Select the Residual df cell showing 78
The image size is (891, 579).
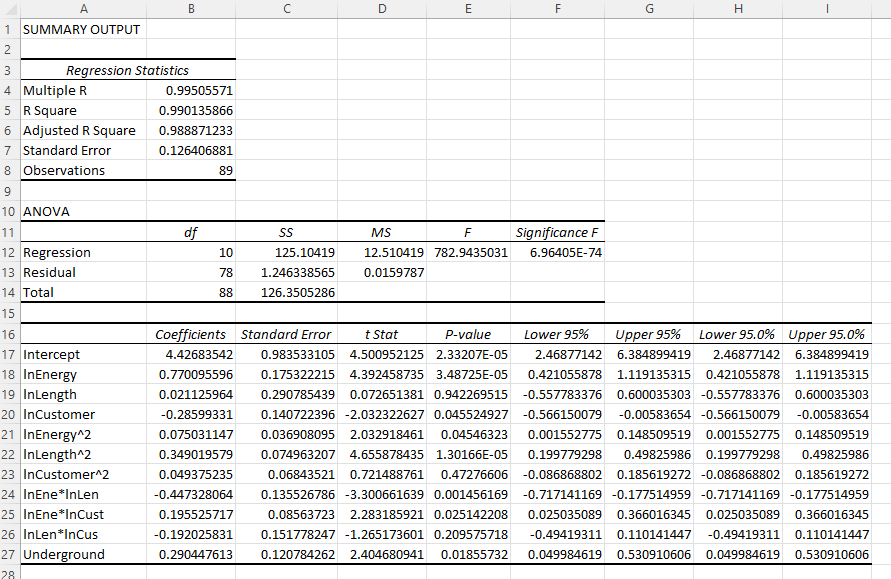coord(190,272)
